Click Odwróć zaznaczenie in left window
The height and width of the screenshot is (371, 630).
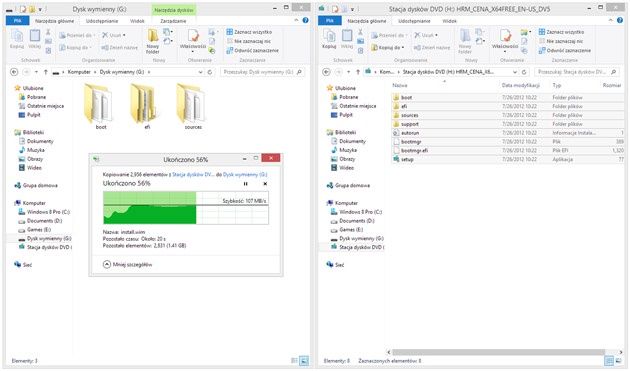click(252, 50)
